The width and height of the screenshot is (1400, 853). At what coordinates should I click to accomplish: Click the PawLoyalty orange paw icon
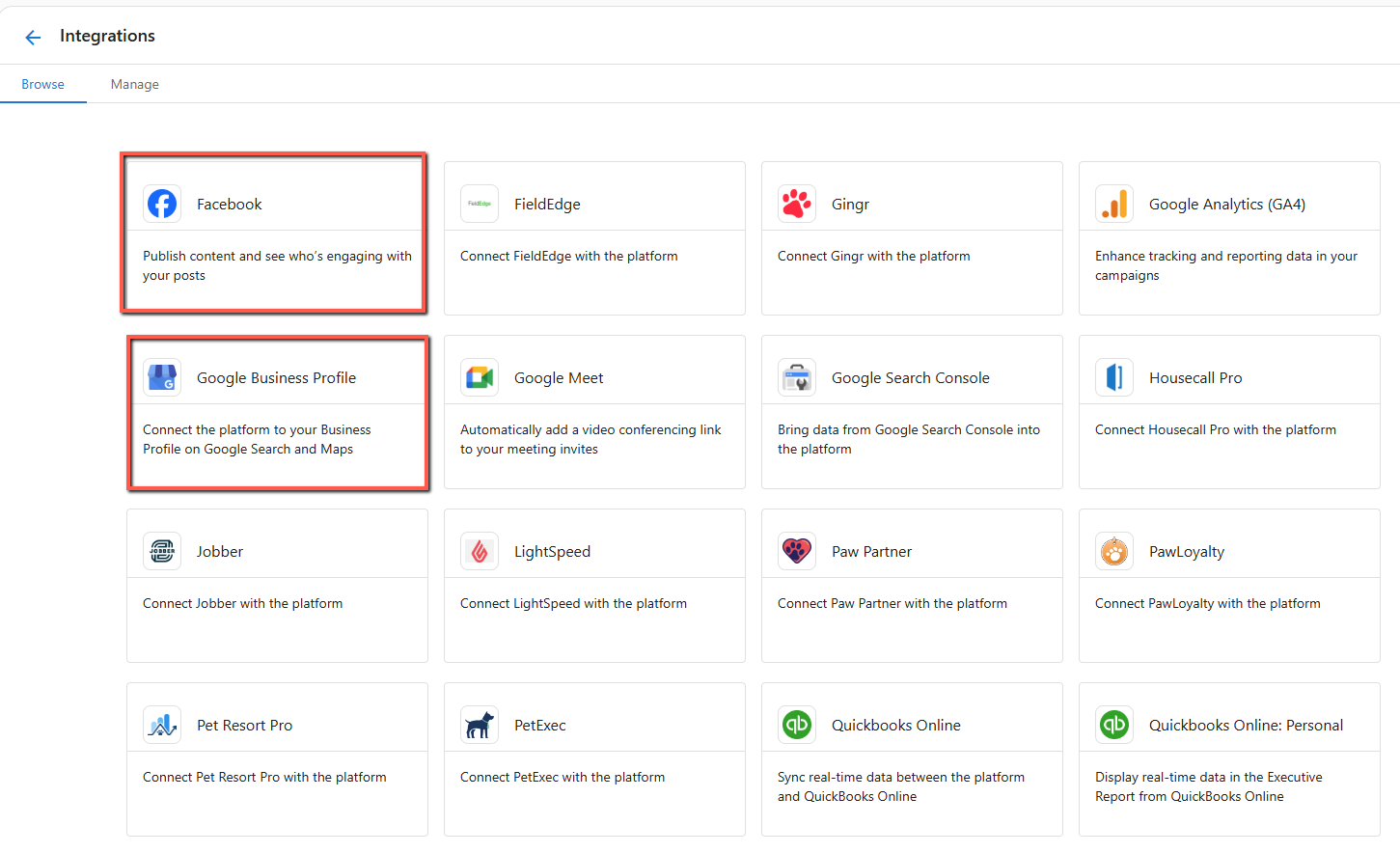(1114, 551)
